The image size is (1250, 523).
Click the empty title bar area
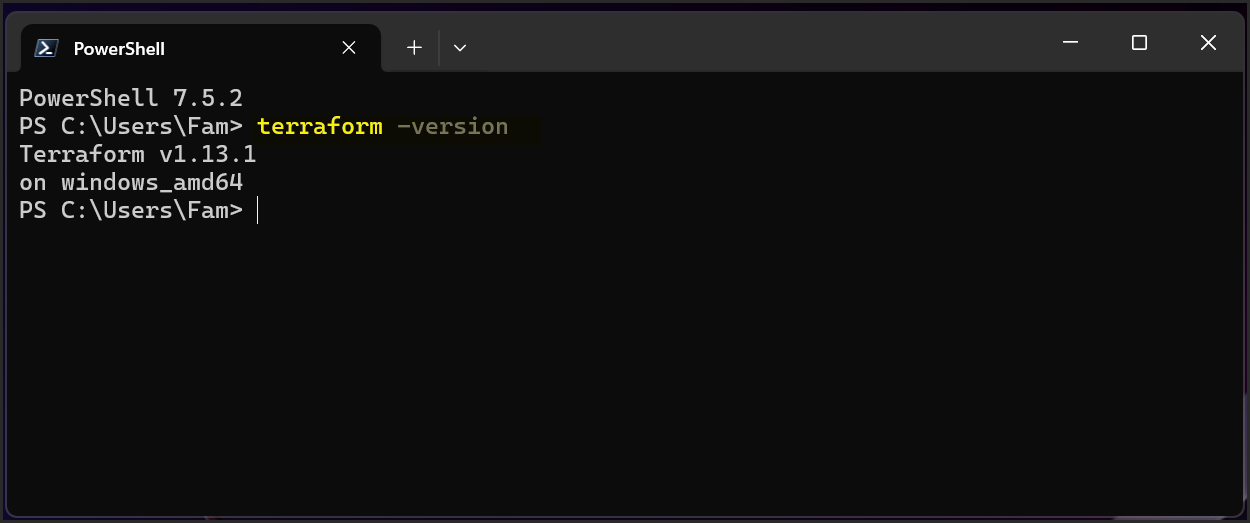pos(750,45)
